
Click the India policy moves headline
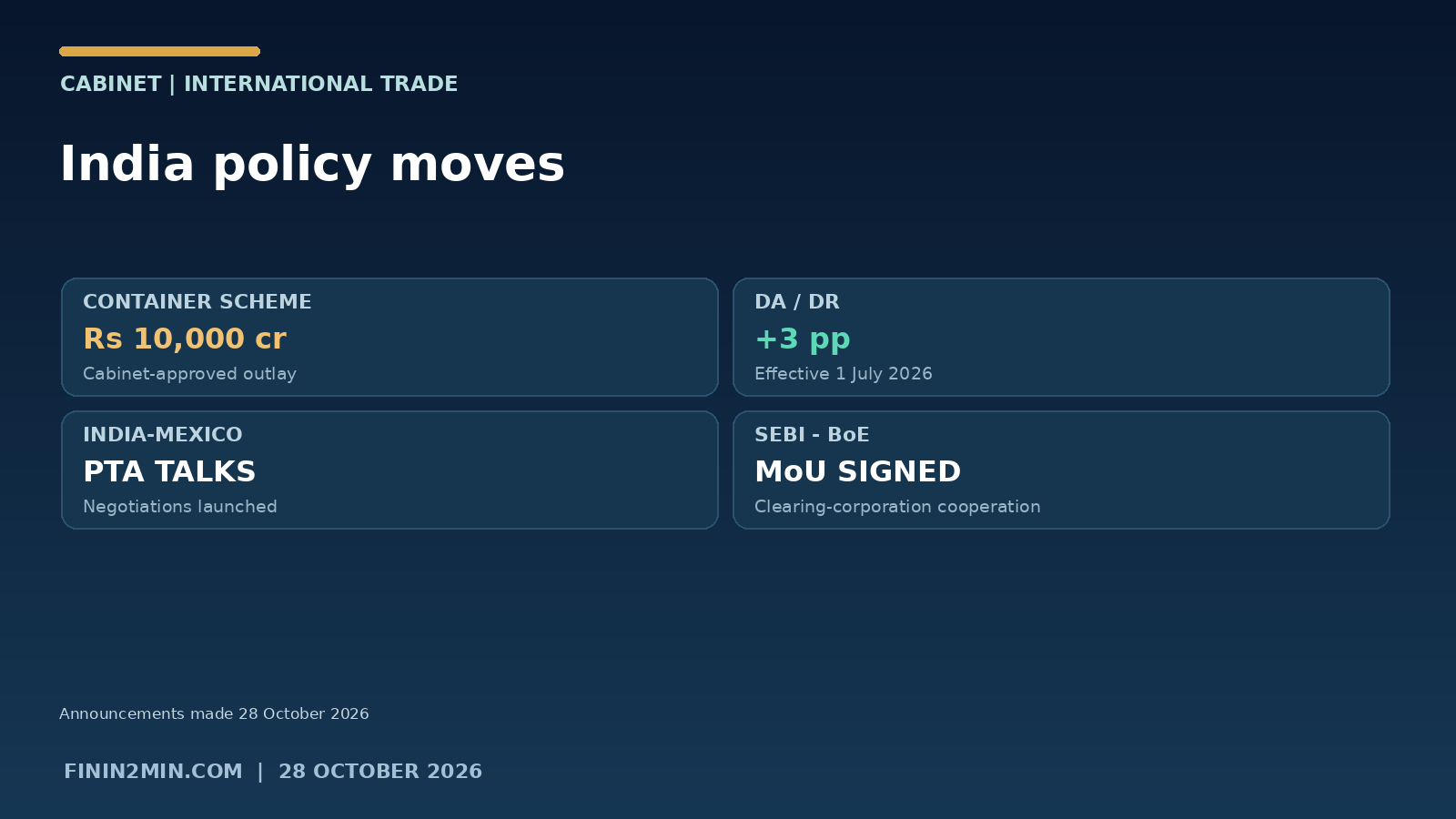312,165
